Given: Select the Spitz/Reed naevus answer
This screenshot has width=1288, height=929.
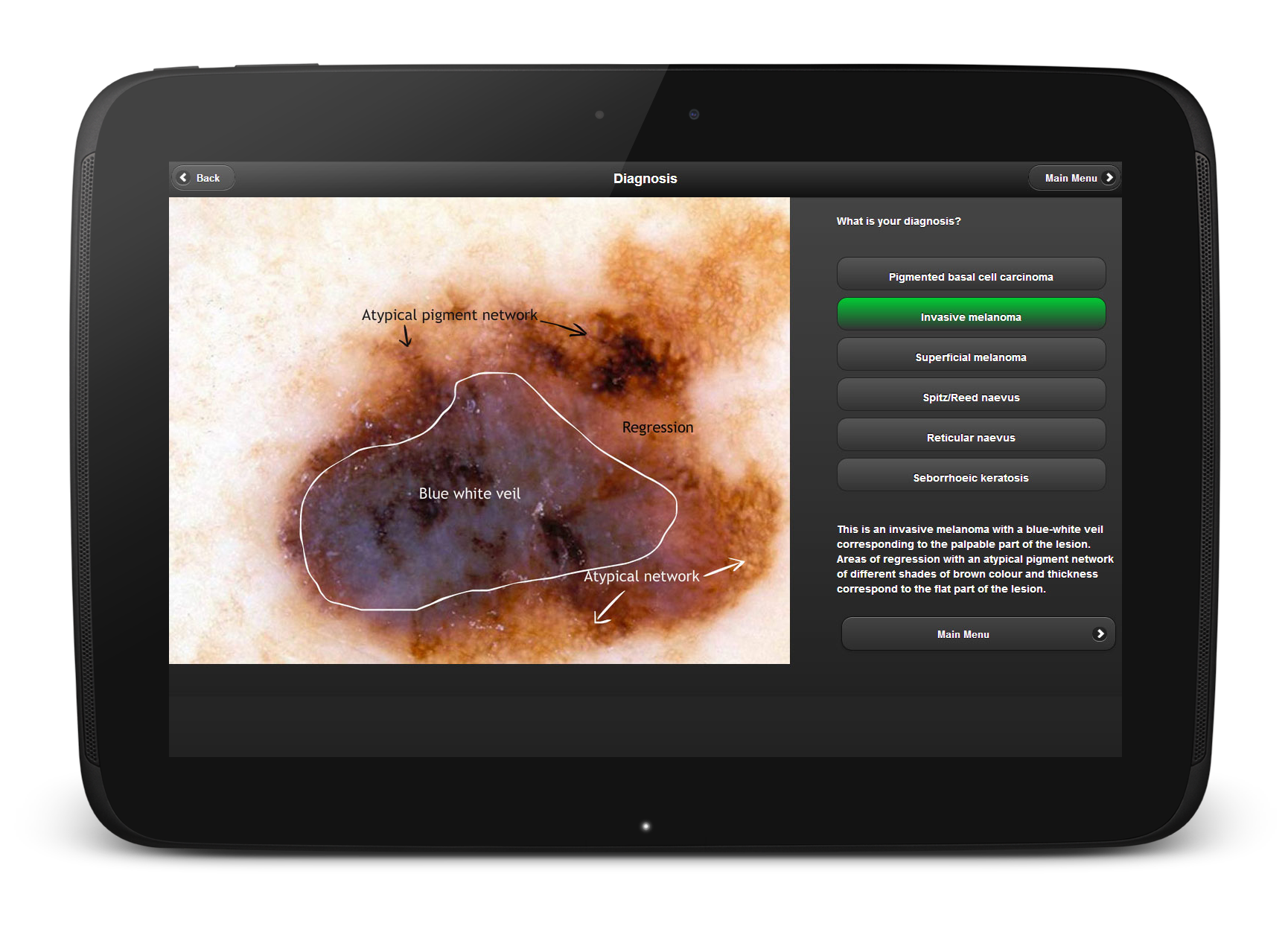Looking at the screenshot, I should [x=970, y=397].
